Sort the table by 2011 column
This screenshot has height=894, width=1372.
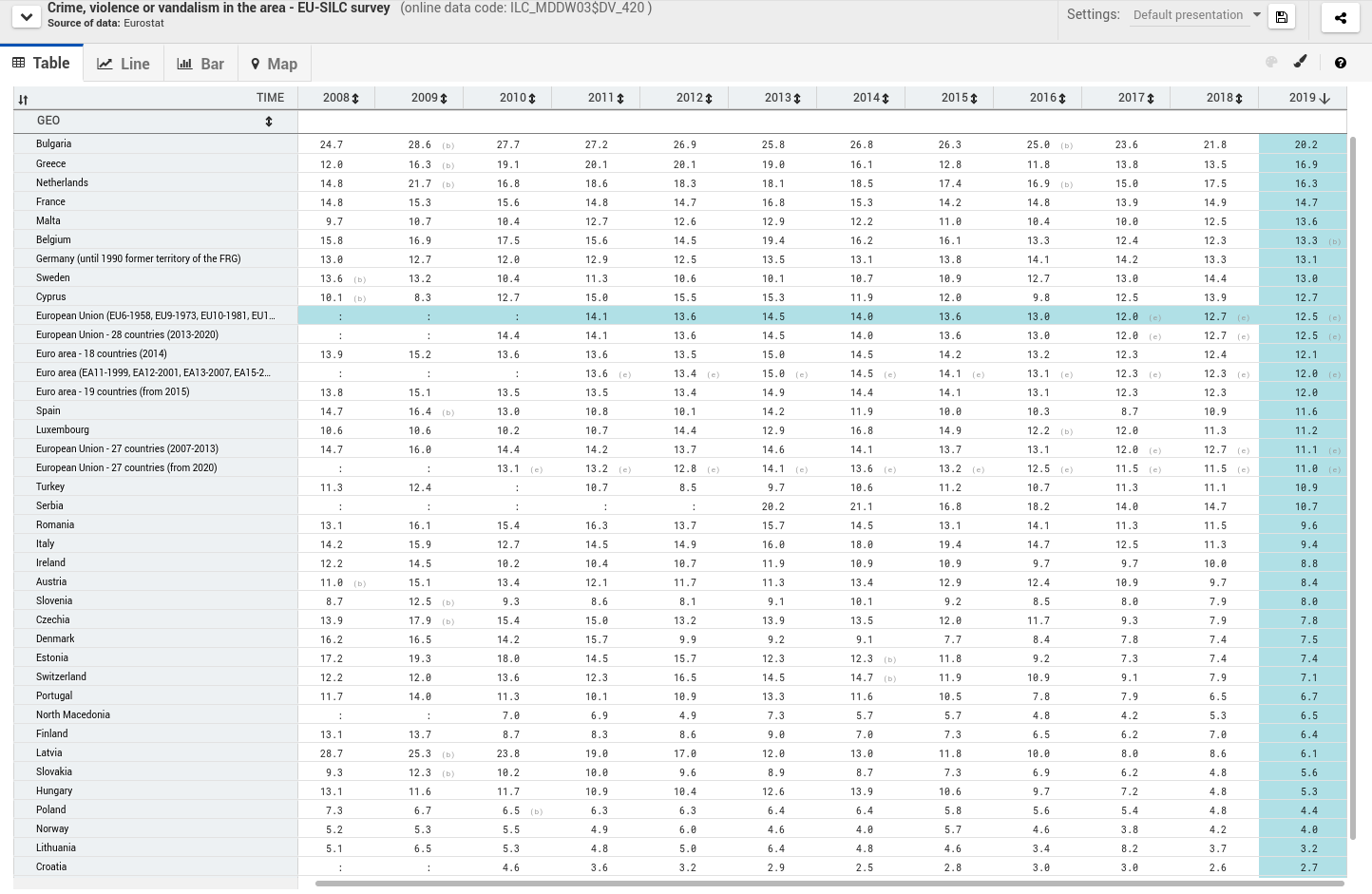pyautogui.click(x=619, y=98)
